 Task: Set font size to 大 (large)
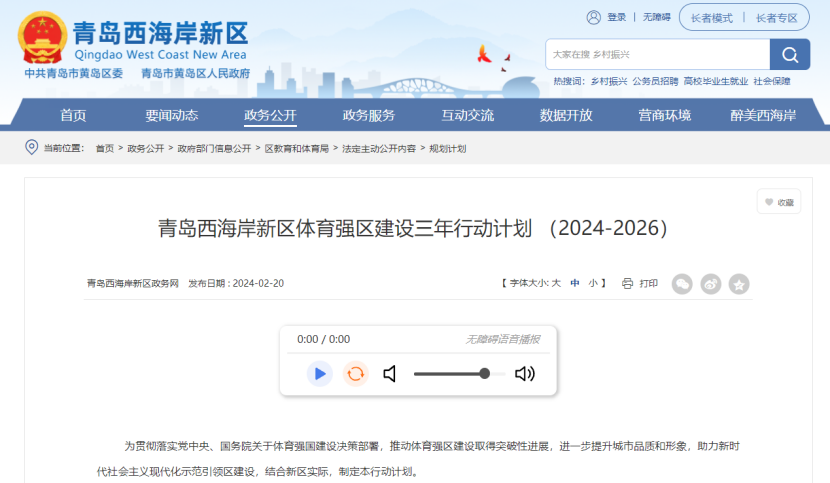pos(556,284)
